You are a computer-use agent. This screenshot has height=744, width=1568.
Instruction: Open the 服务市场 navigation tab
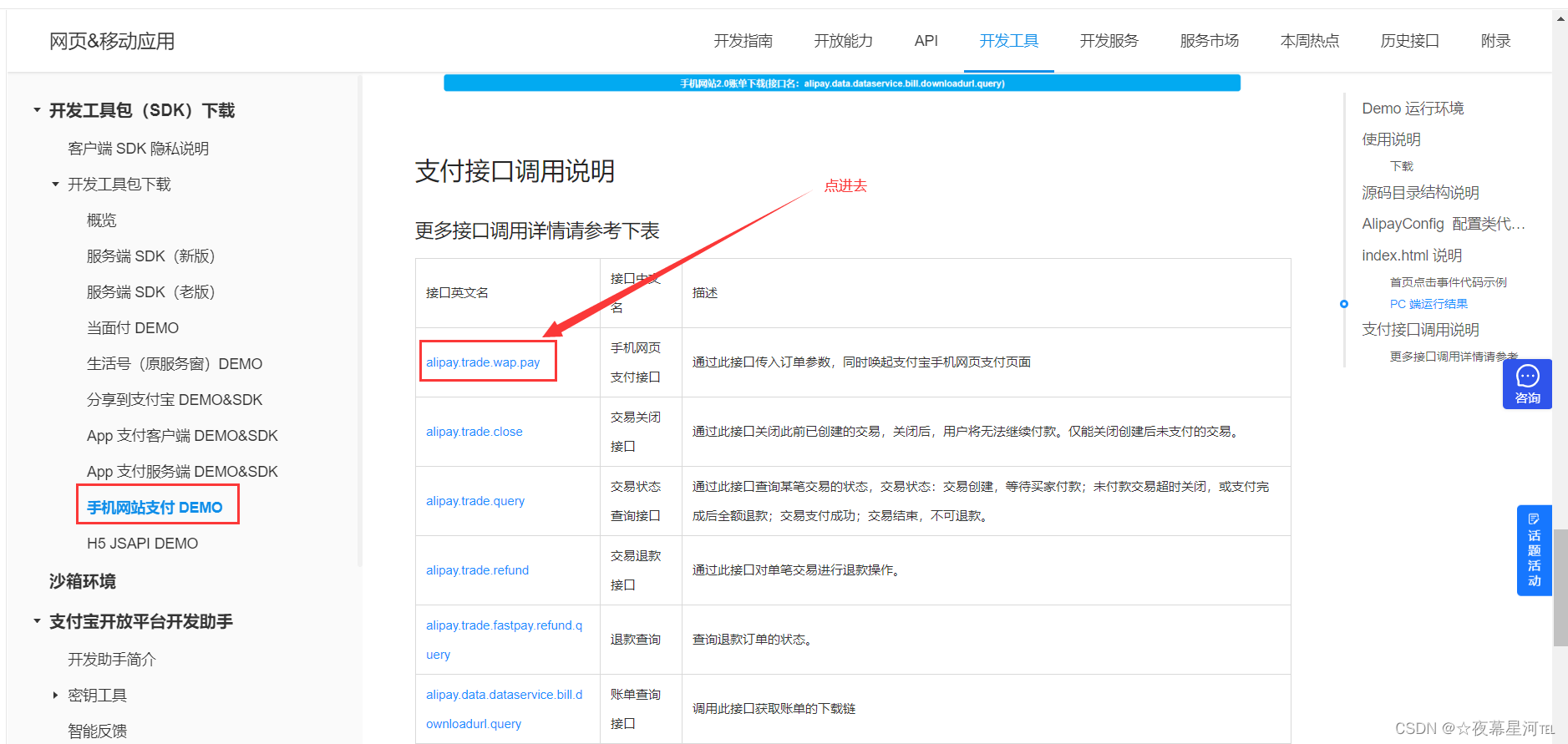[1209, 41]
